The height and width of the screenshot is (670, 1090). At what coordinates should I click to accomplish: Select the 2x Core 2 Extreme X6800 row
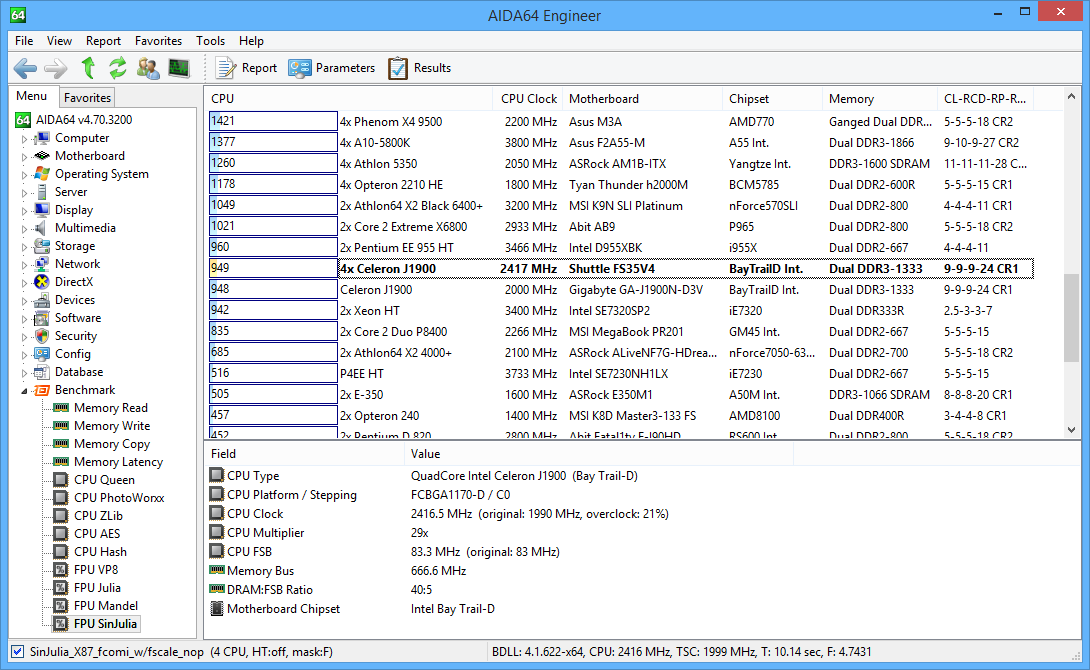coord(621,227)
